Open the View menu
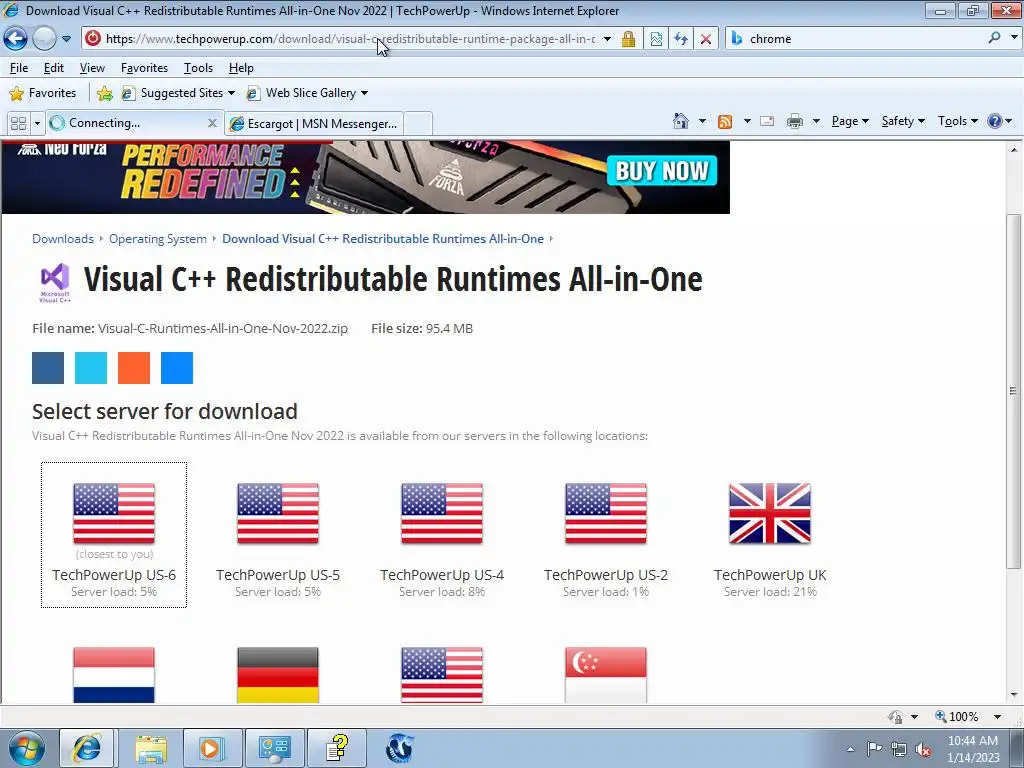The image size is (1024, 768). (x=92, y=68)
